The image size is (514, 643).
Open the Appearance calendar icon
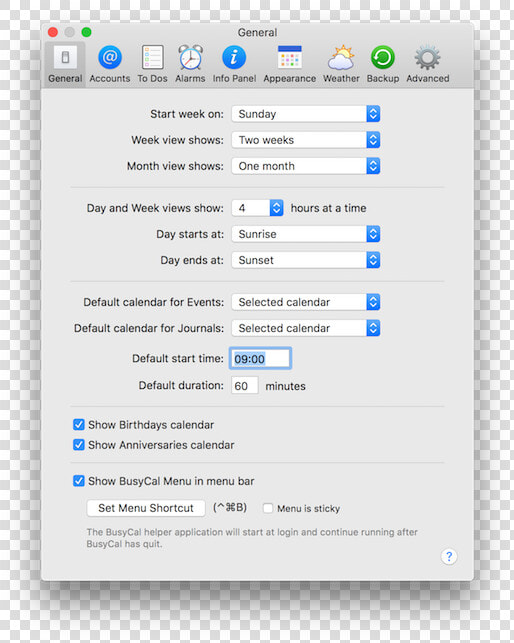(x=290, y=57)
